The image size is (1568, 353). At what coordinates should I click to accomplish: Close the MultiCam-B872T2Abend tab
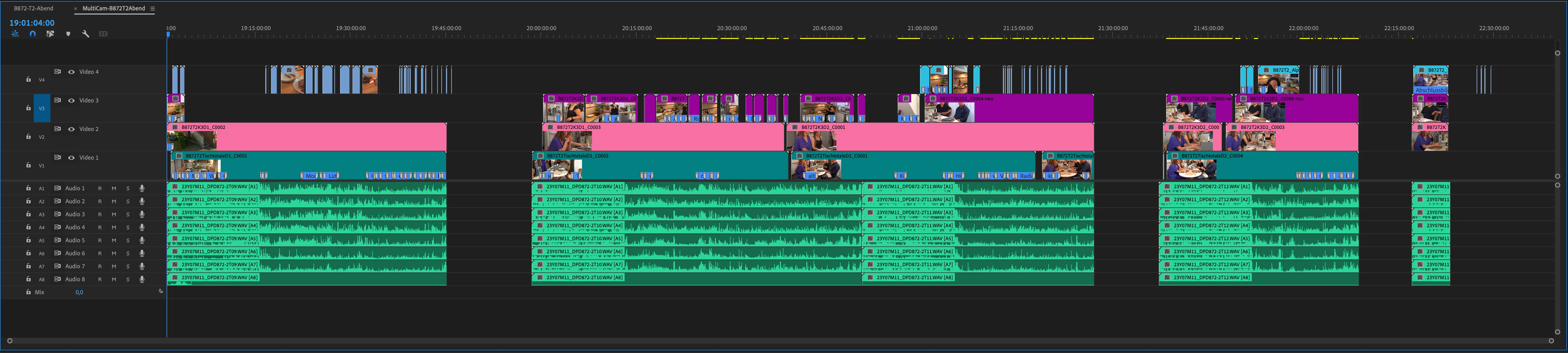[x=76, y=9]
